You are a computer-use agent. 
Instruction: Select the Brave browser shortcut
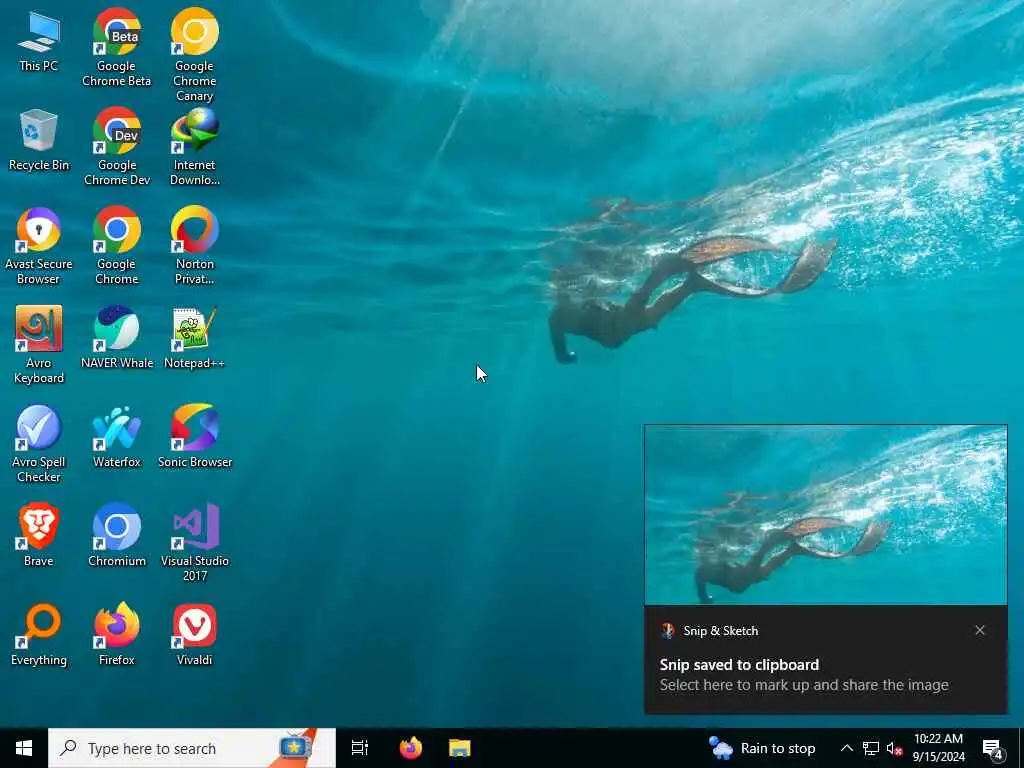(39, 536)
